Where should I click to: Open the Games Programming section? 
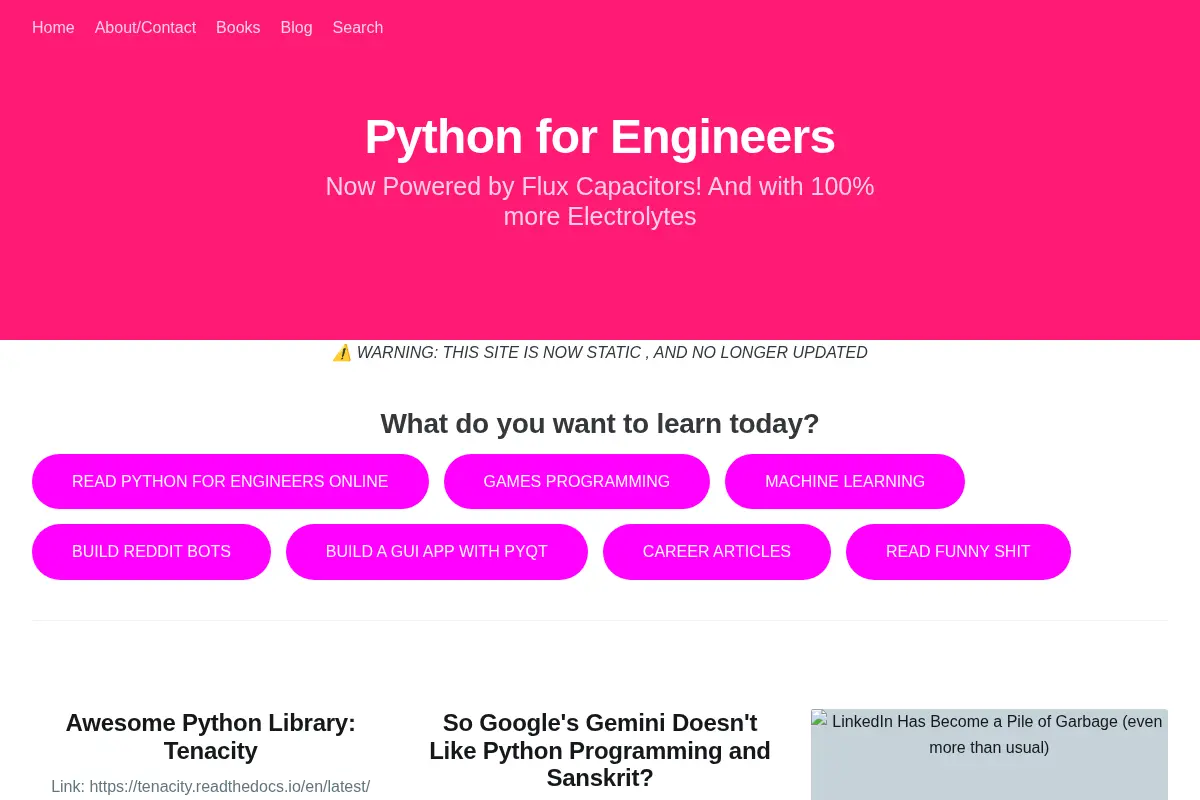click(577, 482)
